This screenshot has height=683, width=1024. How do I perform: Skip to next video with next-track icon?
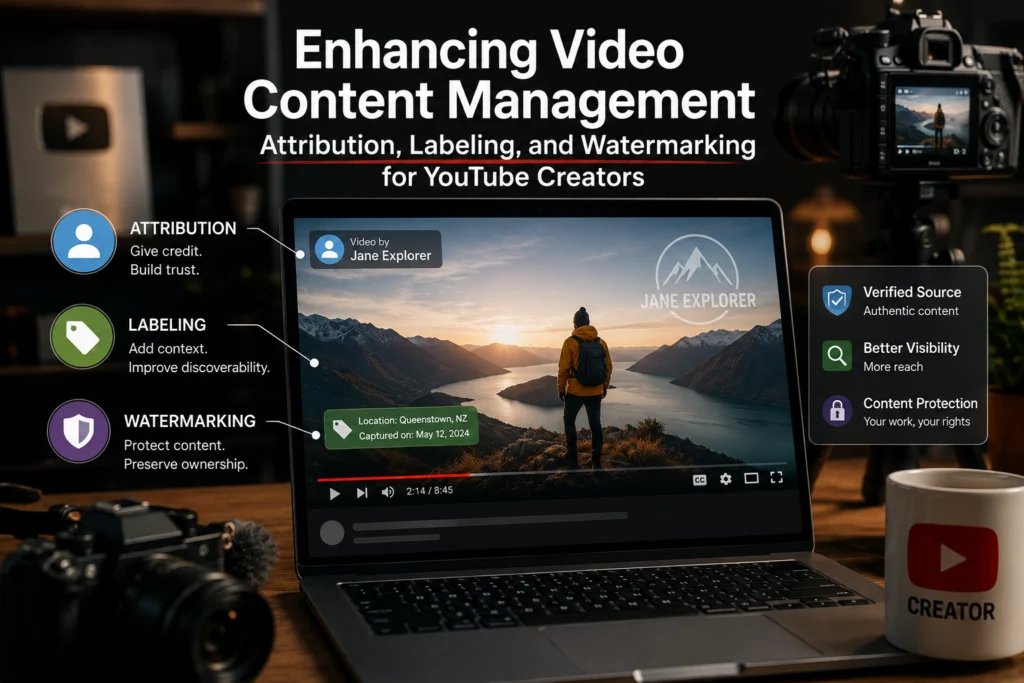(362, 493)
